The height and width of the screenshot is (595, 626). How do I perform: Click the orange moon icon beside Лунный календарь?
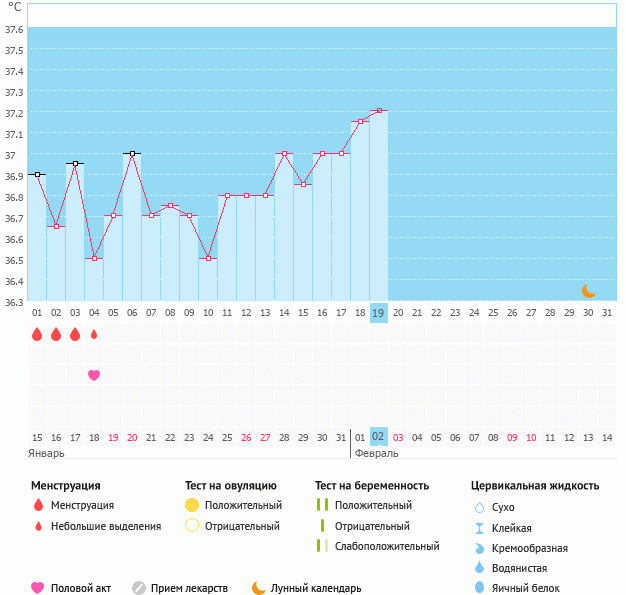[x=259, y=588]
